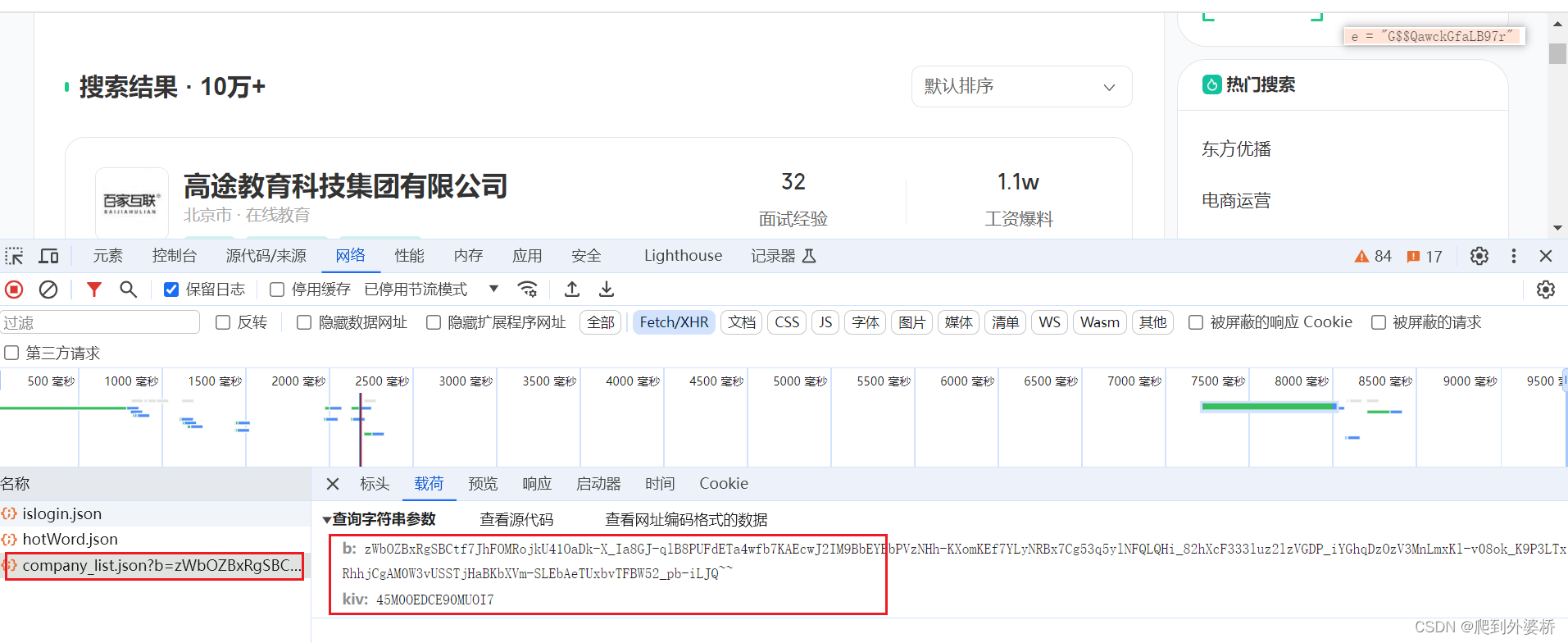Open the Lighthouse tab
Image resolution: width=1568 pixels, height=643 pixels.
click(683, 256)
